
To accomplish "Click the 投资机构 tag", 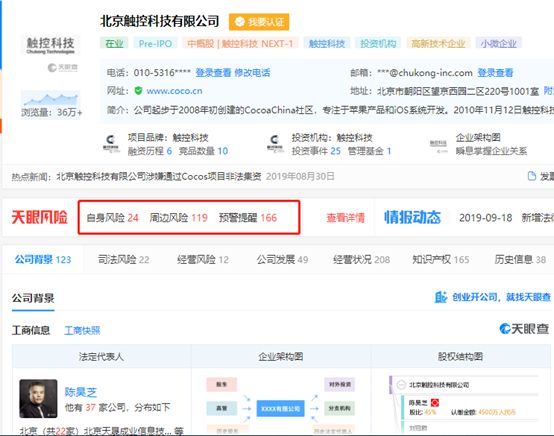I will (378, 43).
